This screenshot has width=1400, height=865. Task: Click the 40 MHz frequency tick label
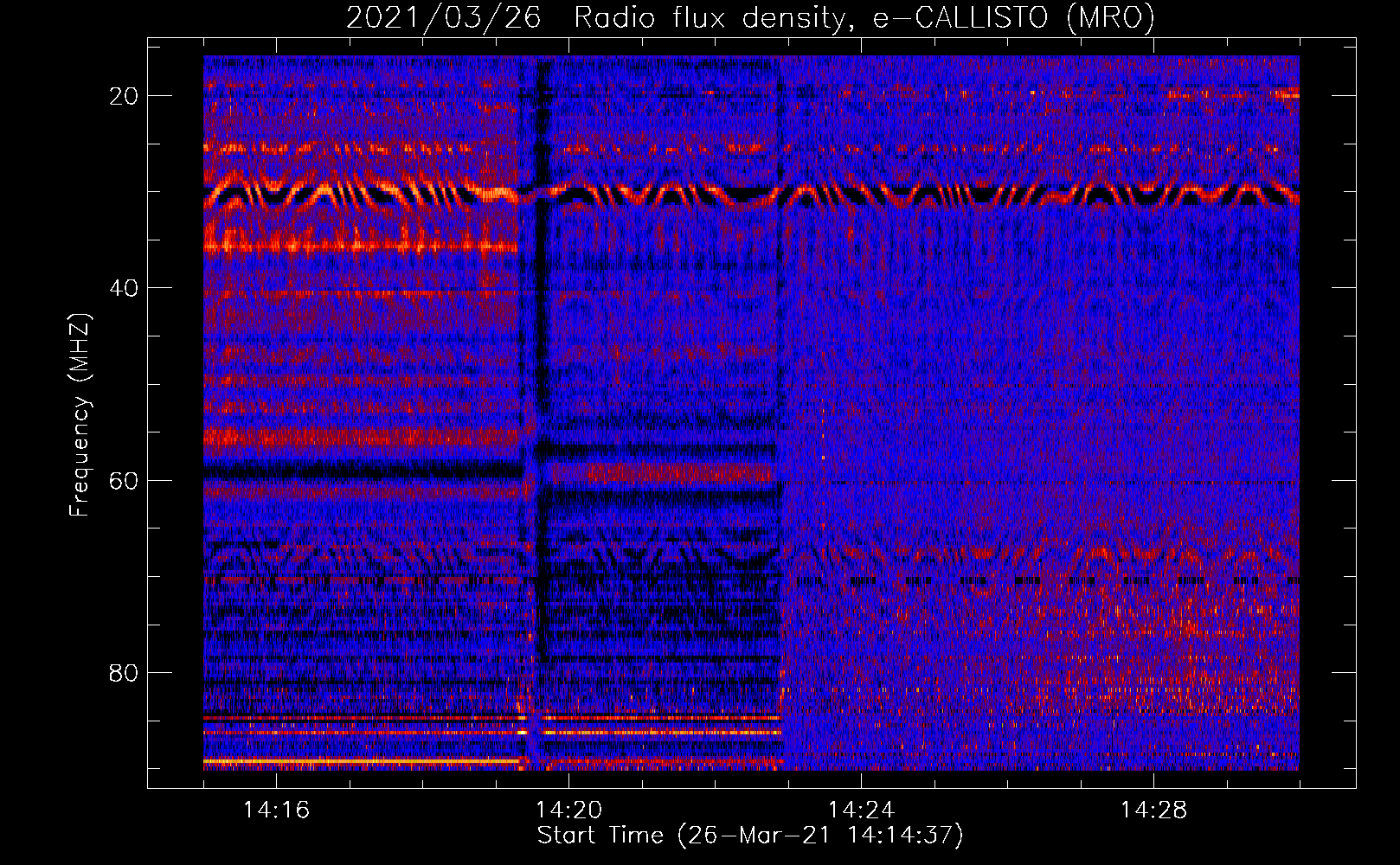tap(124, 288)
